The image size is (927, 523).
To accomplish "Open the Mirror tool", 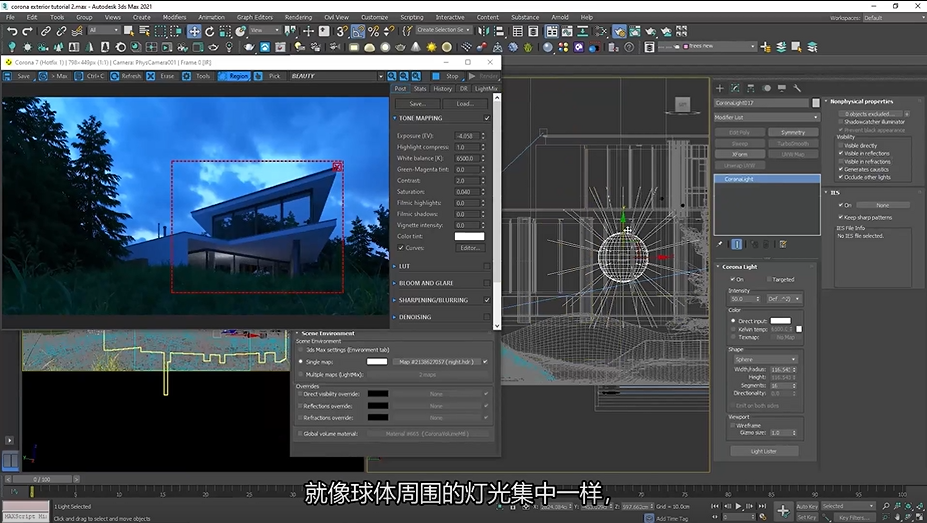I will coord(484,31).
